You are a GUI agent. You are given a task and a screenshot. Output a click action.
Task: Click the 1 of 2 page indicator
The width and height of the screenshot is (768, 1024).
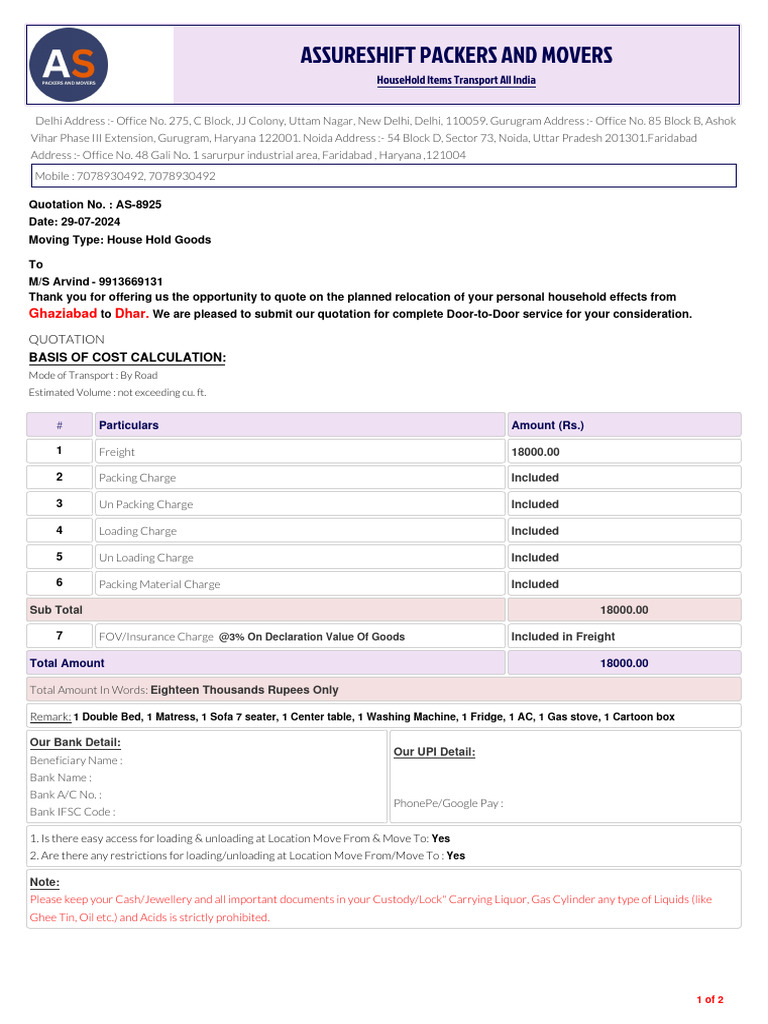click(x=710, y=999)
